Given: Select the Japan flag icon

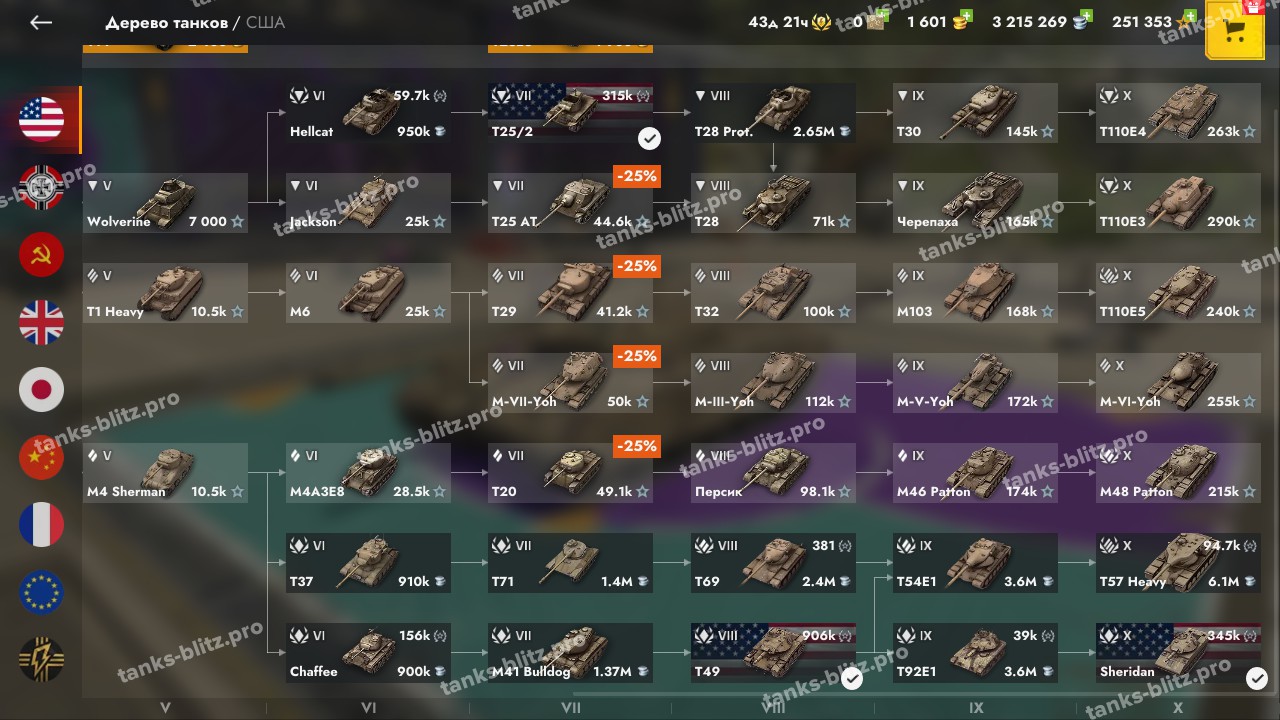Looking at the screenshot, I should click(41, 390).
